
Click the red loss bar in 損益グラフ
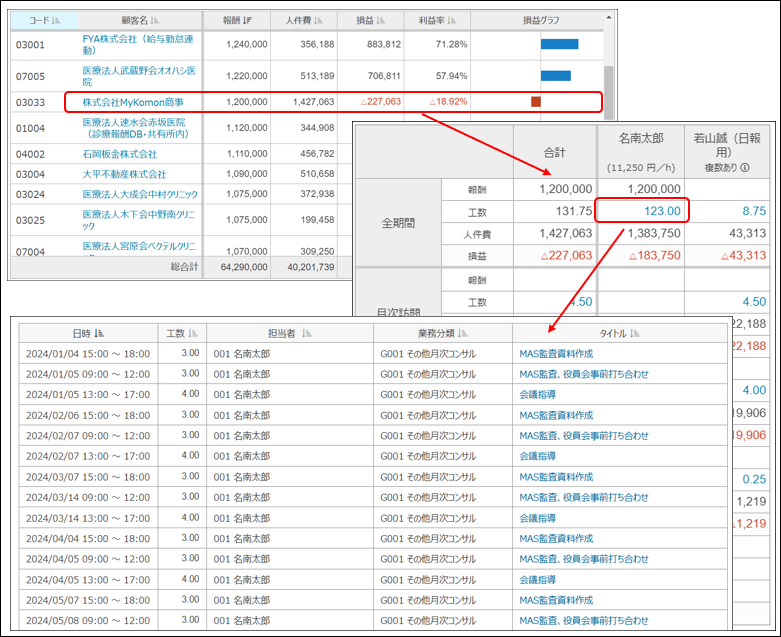tap(536, 102)
